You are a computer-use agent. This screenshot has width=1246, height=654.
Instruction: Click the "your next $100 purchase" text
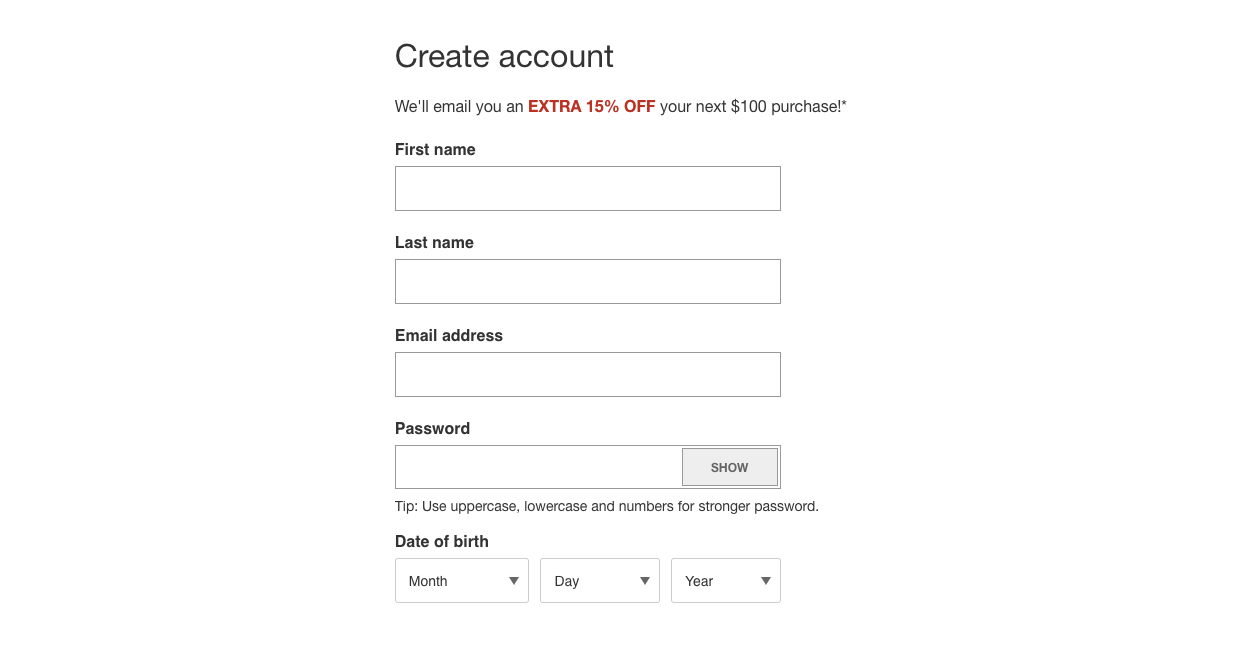pos(751,106)
